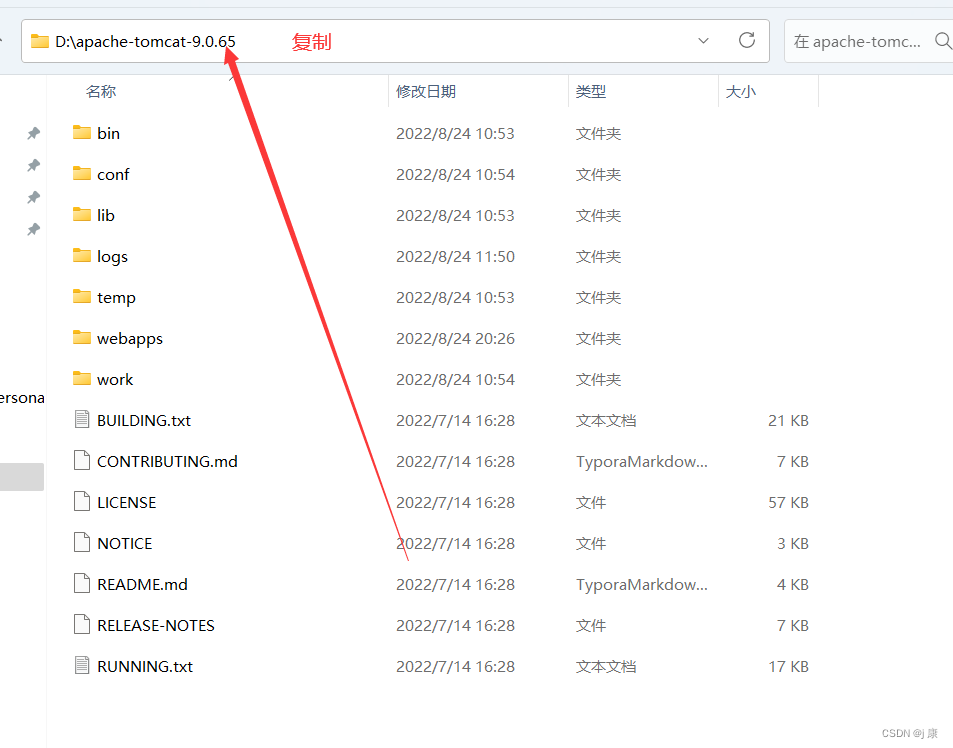Image resolution: width=953 pixels, height=748 pixels.
Task: Click the BUILDING.txt file icon
Action: [81, 419]
